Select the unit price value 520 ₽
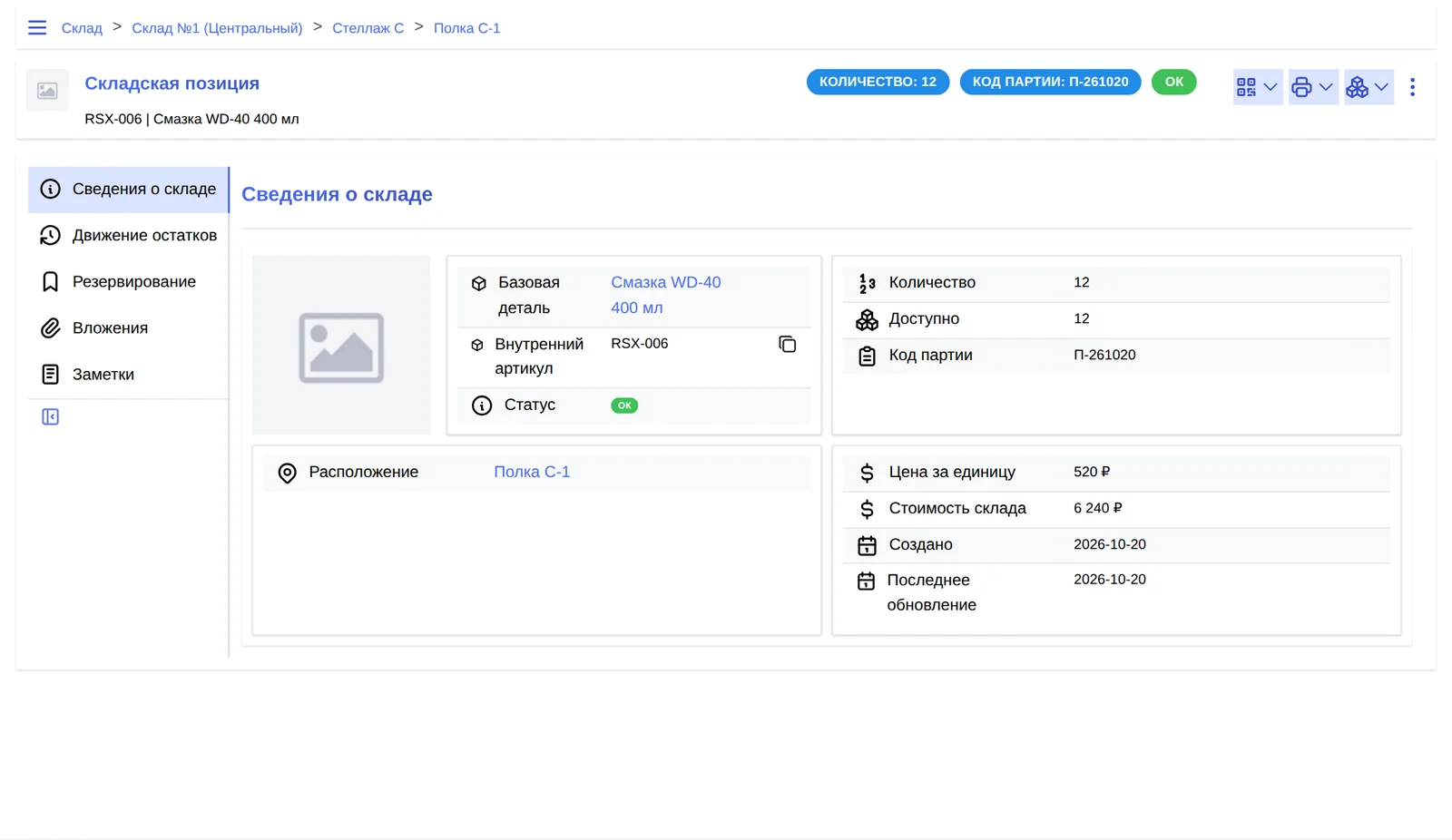Image resolution: width=1452 pixels, height=840 pixels. click(1092, 472)
